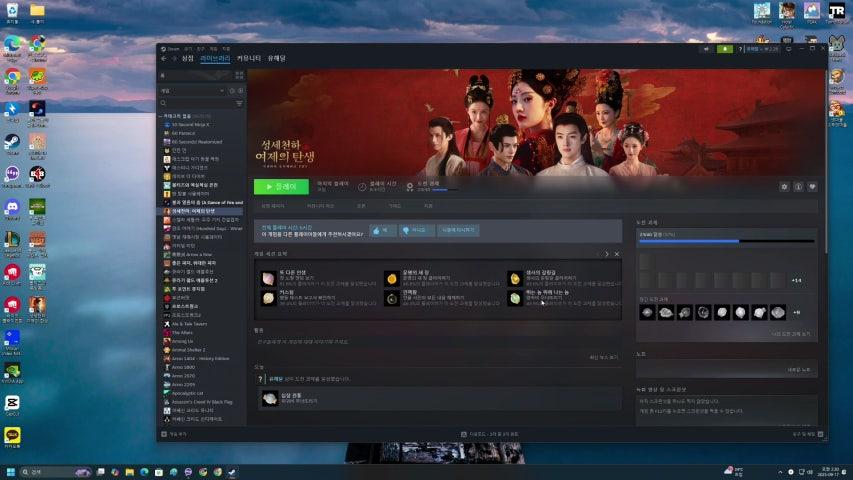Click the Steam page vertical scrollbar
853x480 pixels.
826,161
